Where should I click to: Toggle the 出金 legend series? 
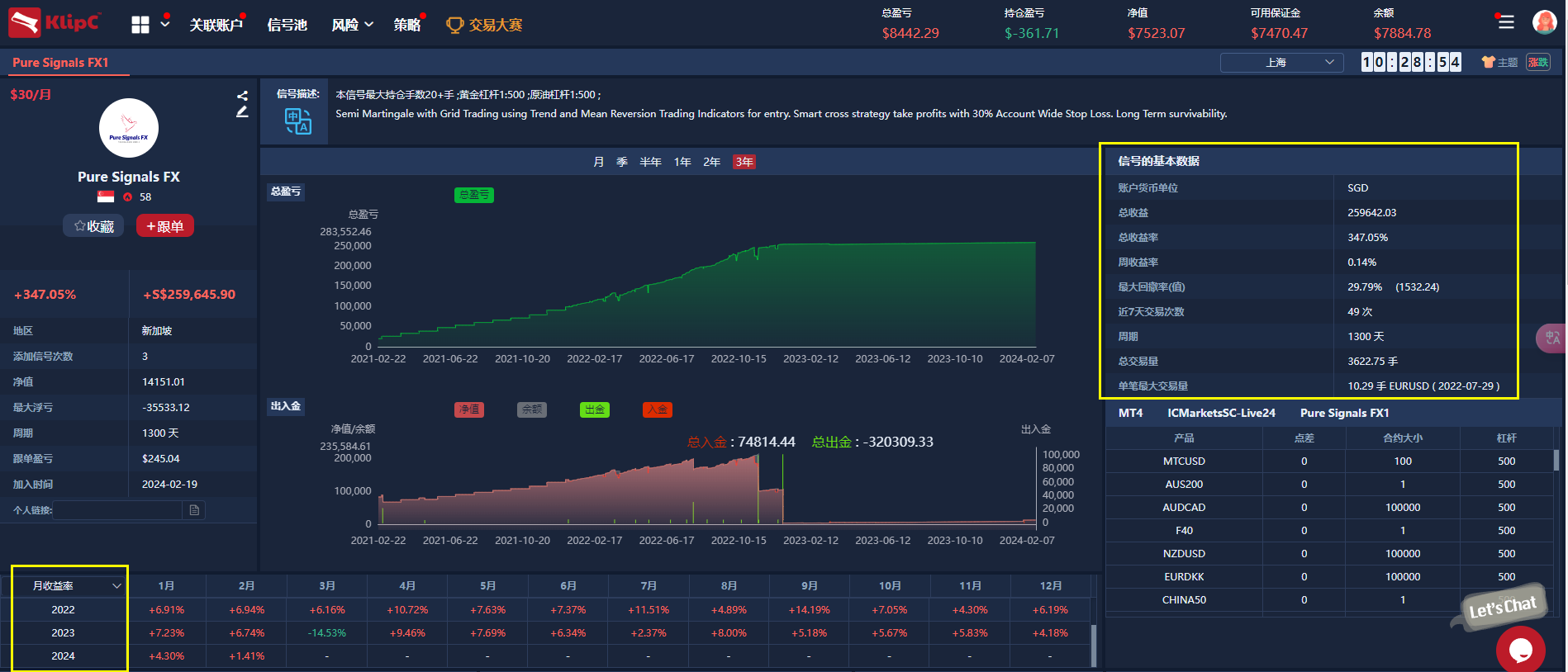595,409
